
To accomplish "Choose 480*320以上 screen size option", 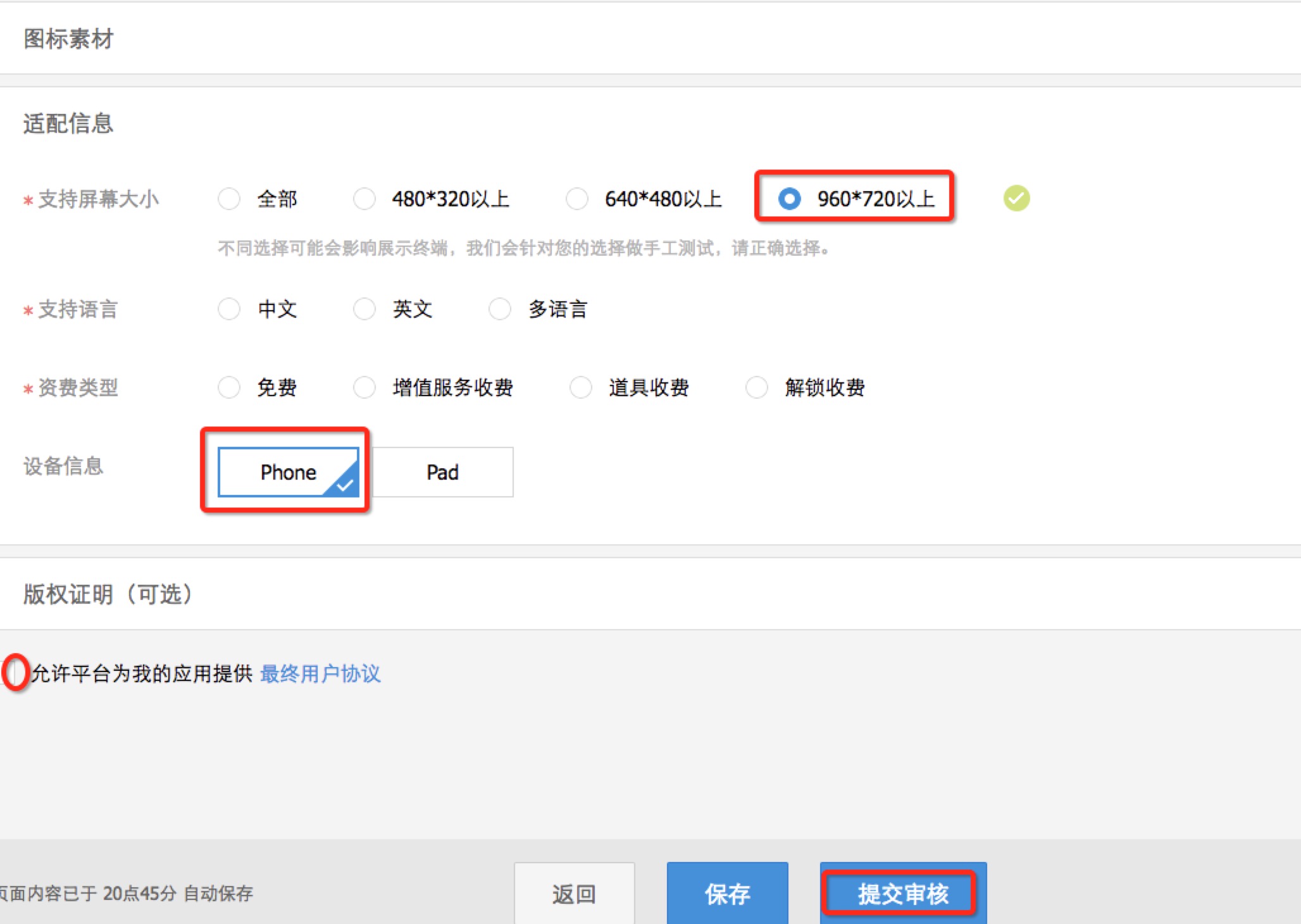I will point(364,199).
